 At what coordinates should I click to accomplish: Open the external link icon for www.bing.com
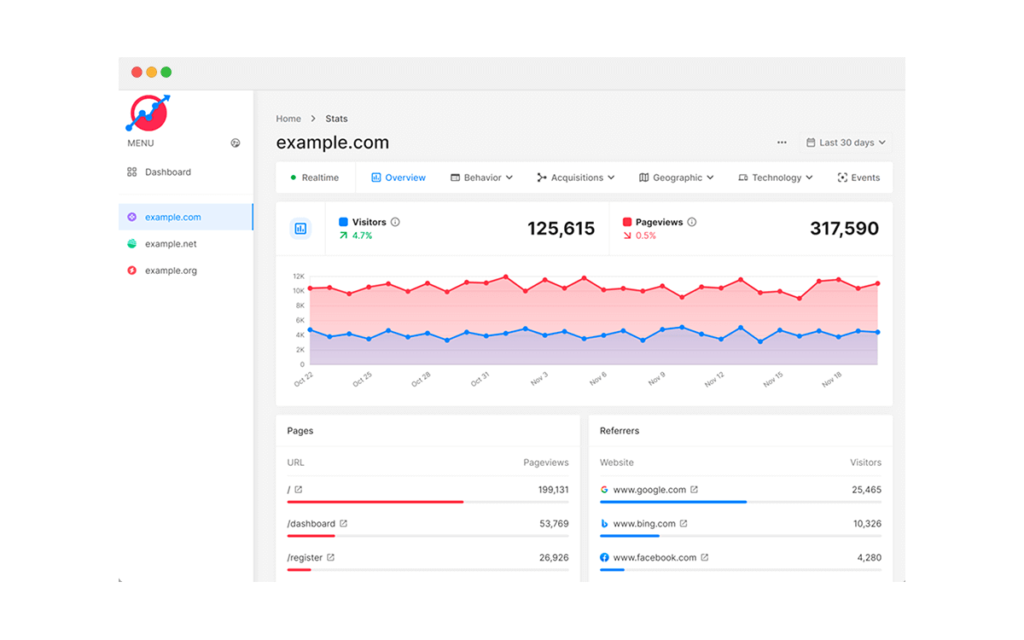coord(683,523)
